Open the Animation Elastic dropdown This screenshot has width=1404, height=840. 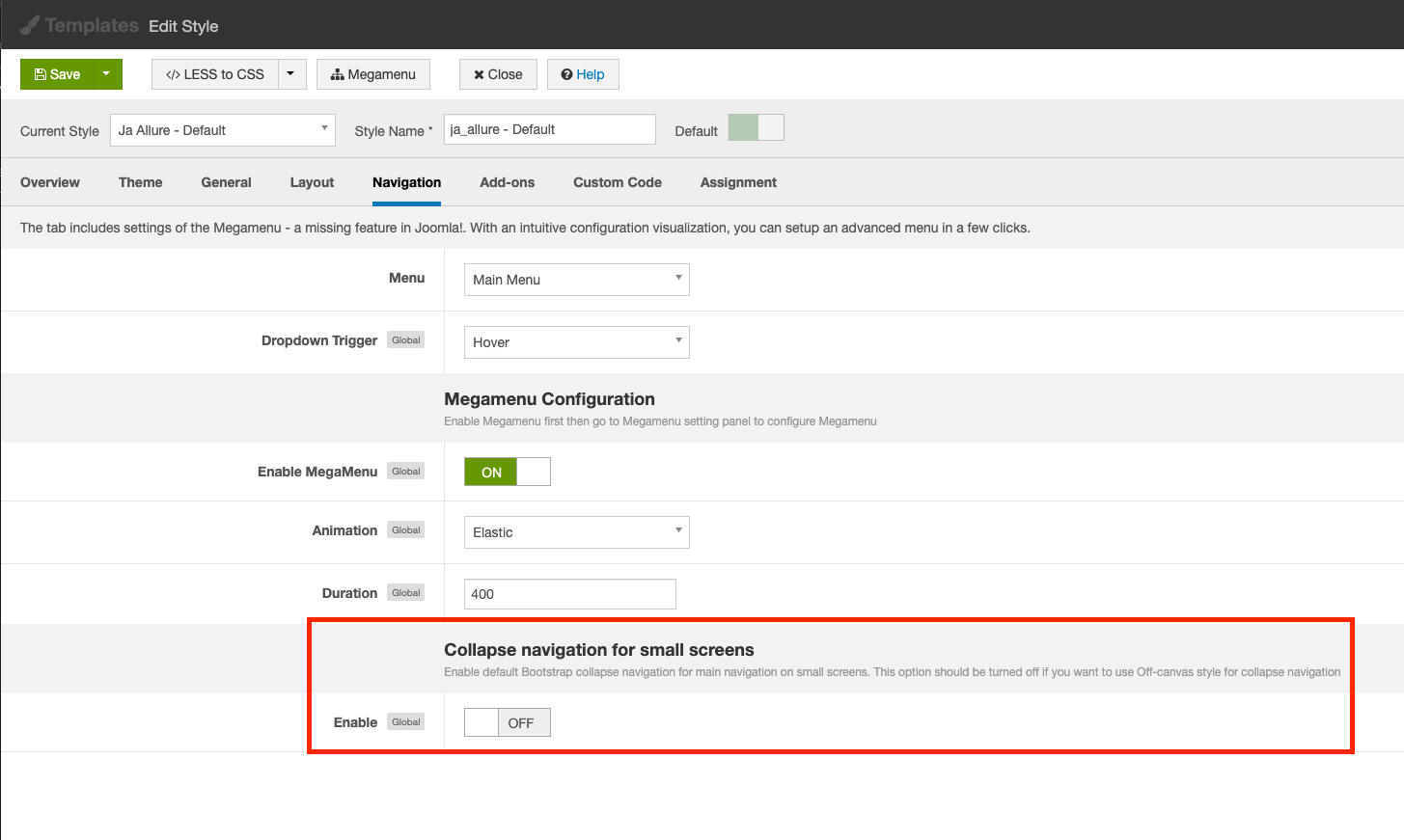576,532
